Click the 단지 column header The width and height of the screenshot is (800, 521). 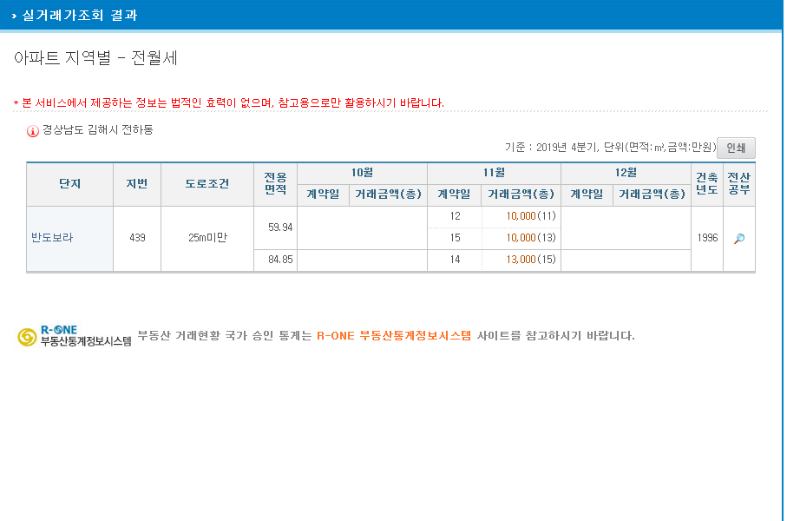[70, 184]
